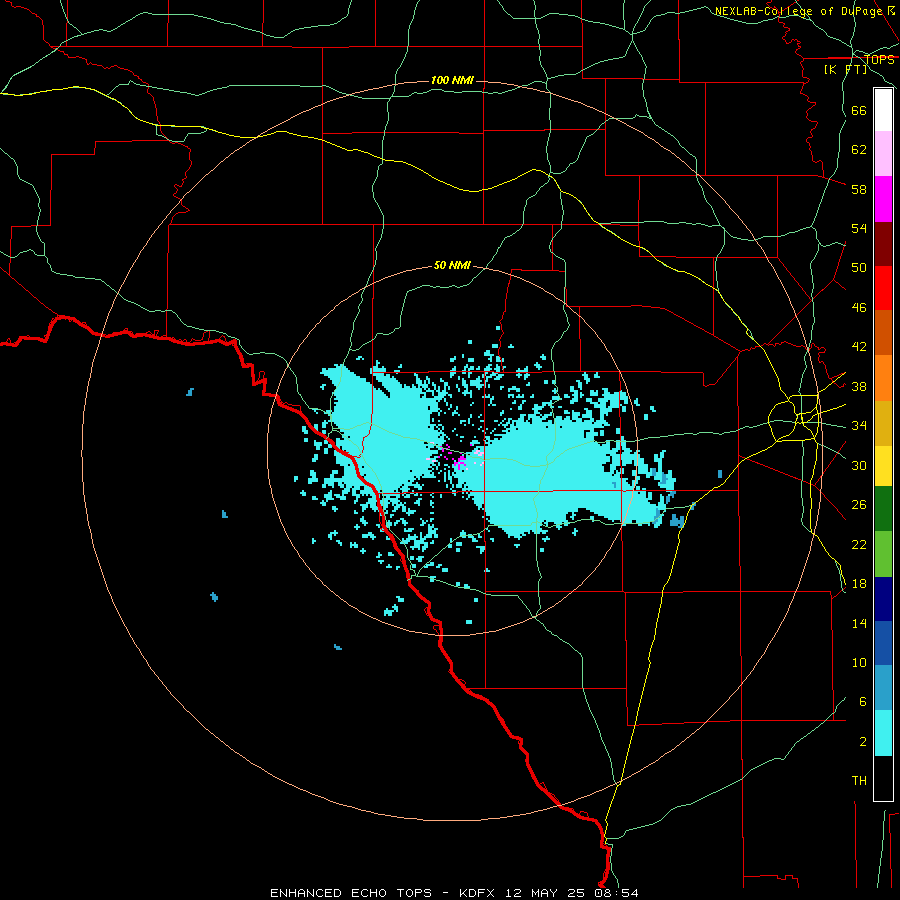Click the legend value "18"
Image resolution: width=900 pixels, height=900 pixels.
(859, 584)
